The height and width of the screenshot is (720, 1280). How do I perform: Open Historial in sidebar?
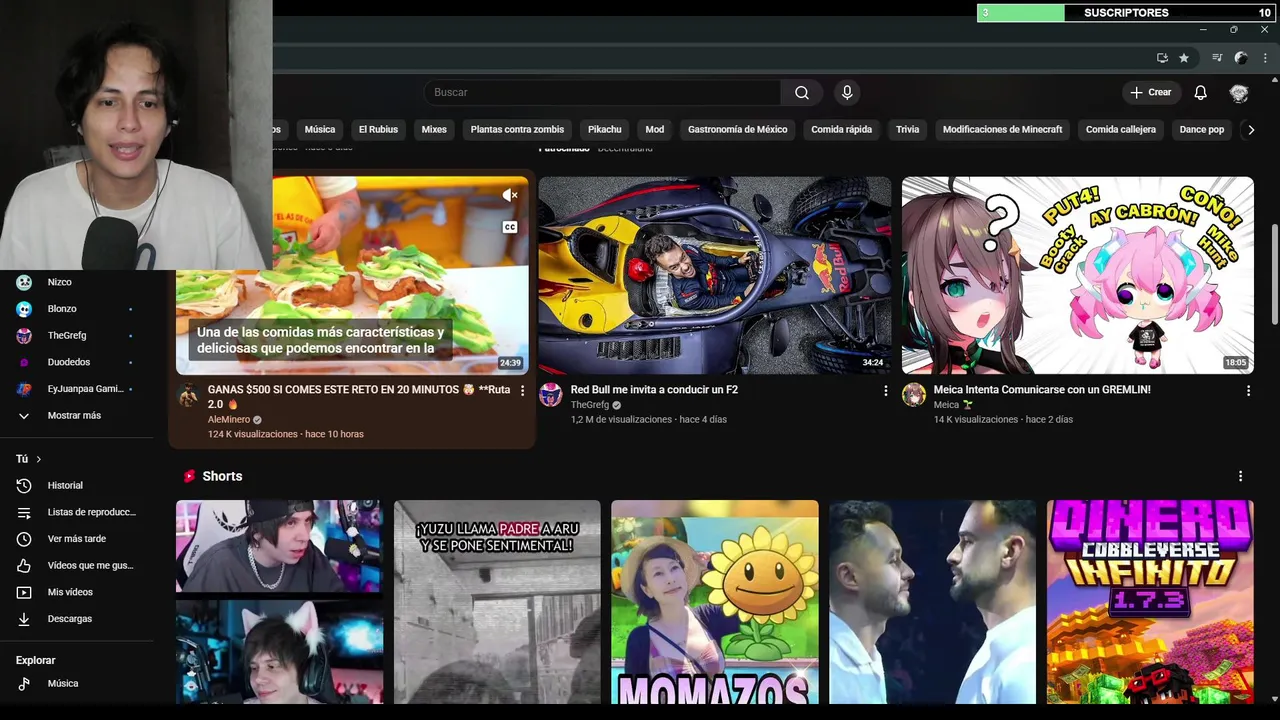(x=76, y=485)
